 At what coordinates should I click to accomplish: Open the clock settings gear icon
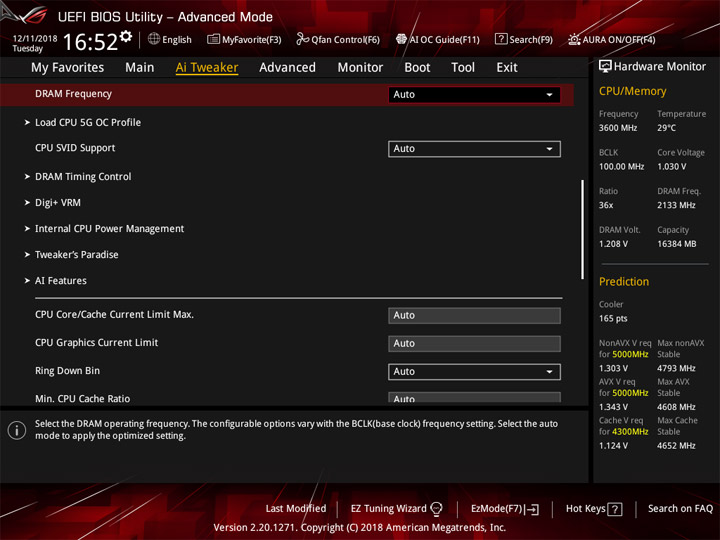click(x=126, y=37)
